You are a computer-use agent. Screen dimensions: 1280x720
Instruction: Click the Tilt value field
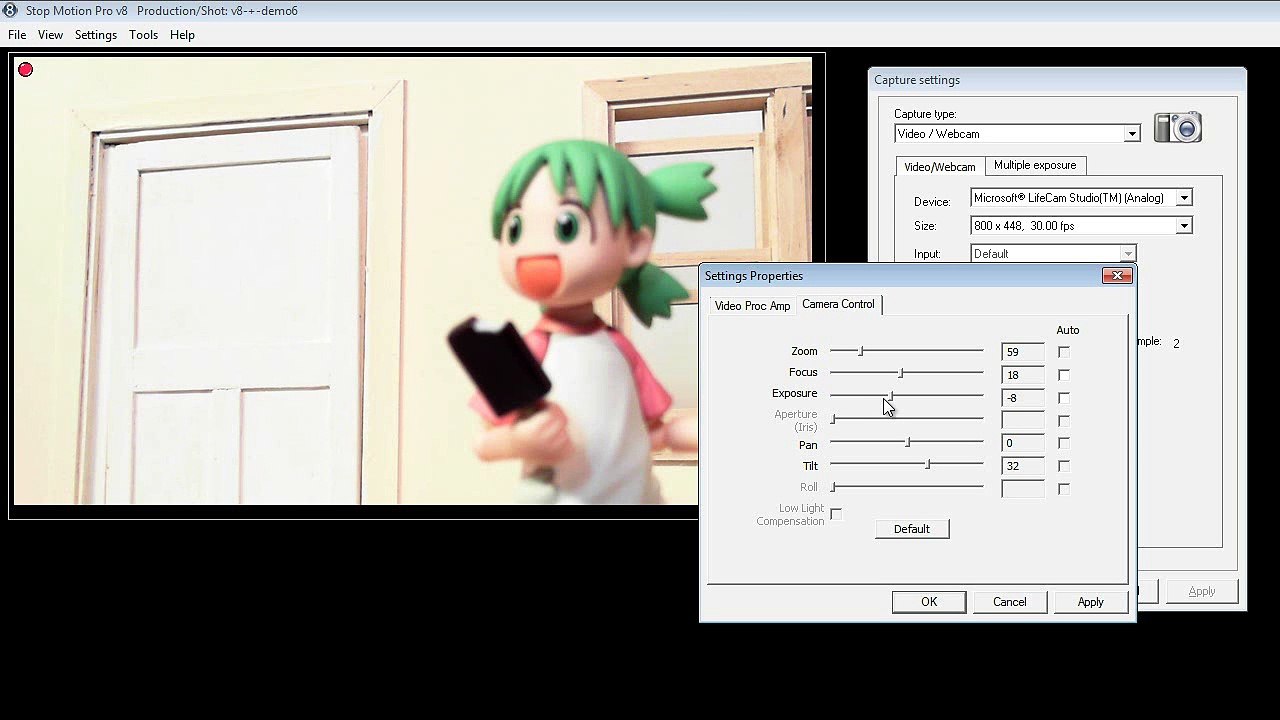pos(1022,466)
